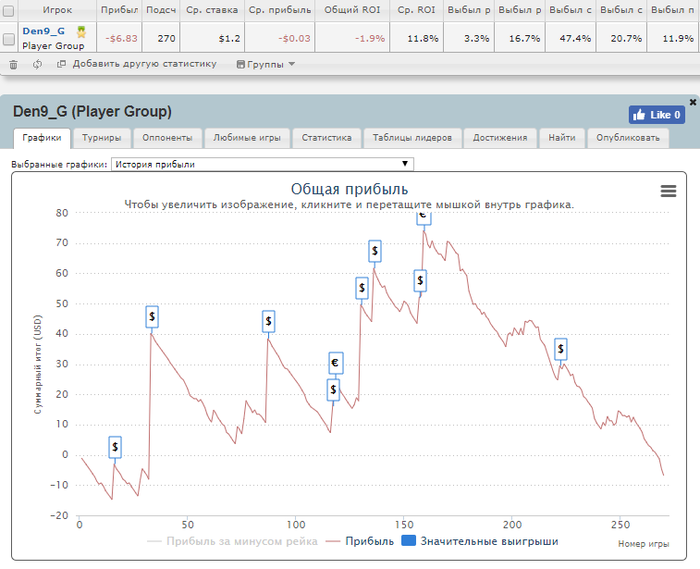Switch to the Достижения tab

click(x=500, y=138)
